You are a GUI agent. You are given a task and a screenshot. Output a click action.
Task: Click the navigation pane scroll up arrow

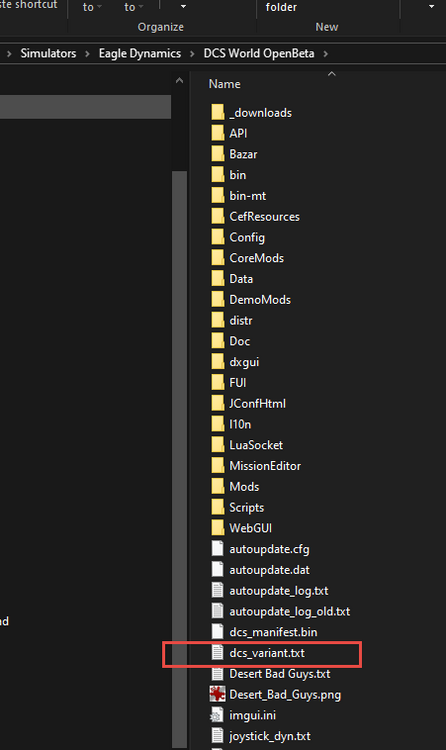[x=179, y=81]
